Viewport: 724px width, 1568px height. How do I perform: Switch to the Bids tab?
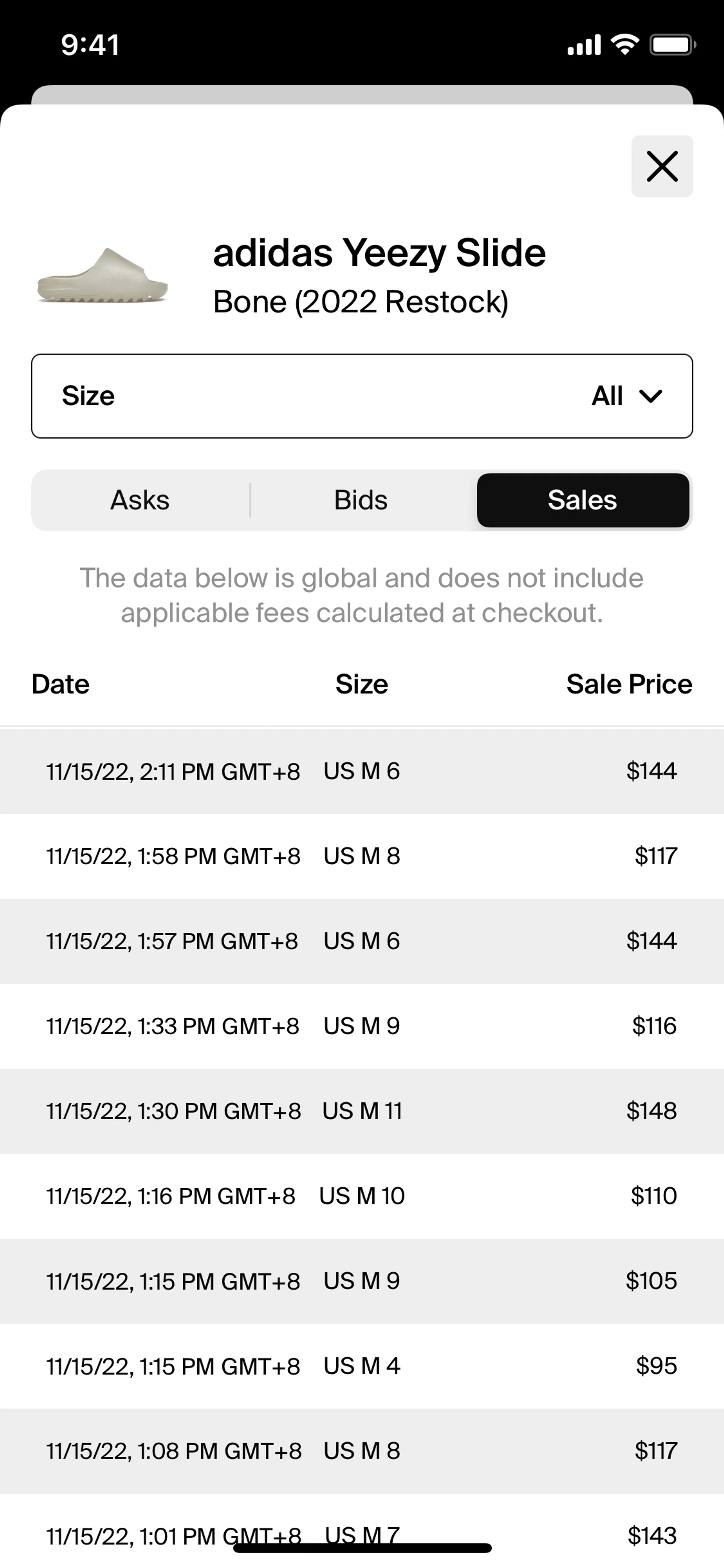click(361, 500)
